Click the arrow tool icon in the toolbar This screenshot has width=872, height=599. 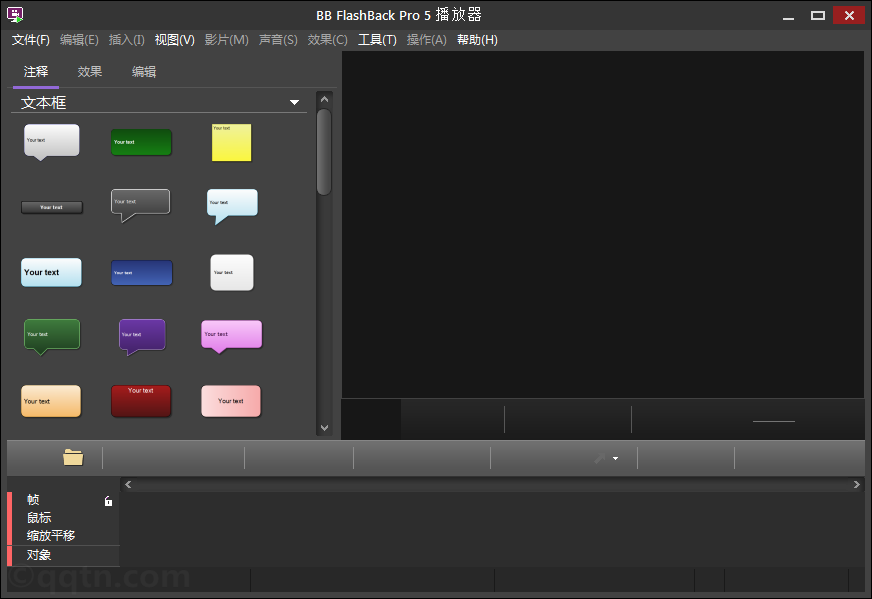(x=600, y=458)
